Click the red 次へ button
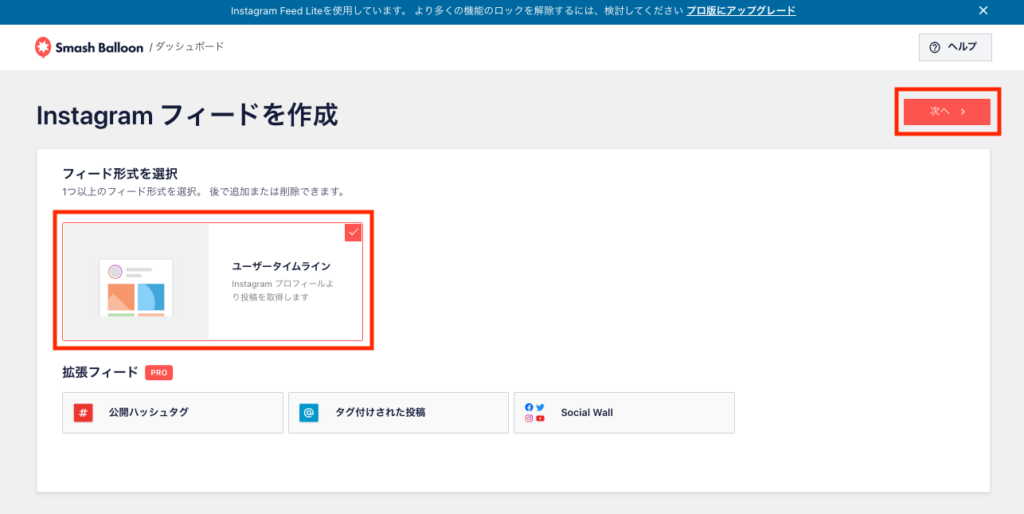 (947, 112)
